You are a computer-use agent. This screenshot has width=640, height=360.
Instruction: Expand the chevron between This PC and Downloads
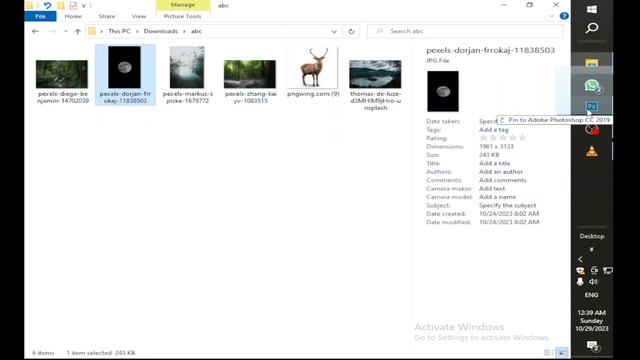[137, 31]
